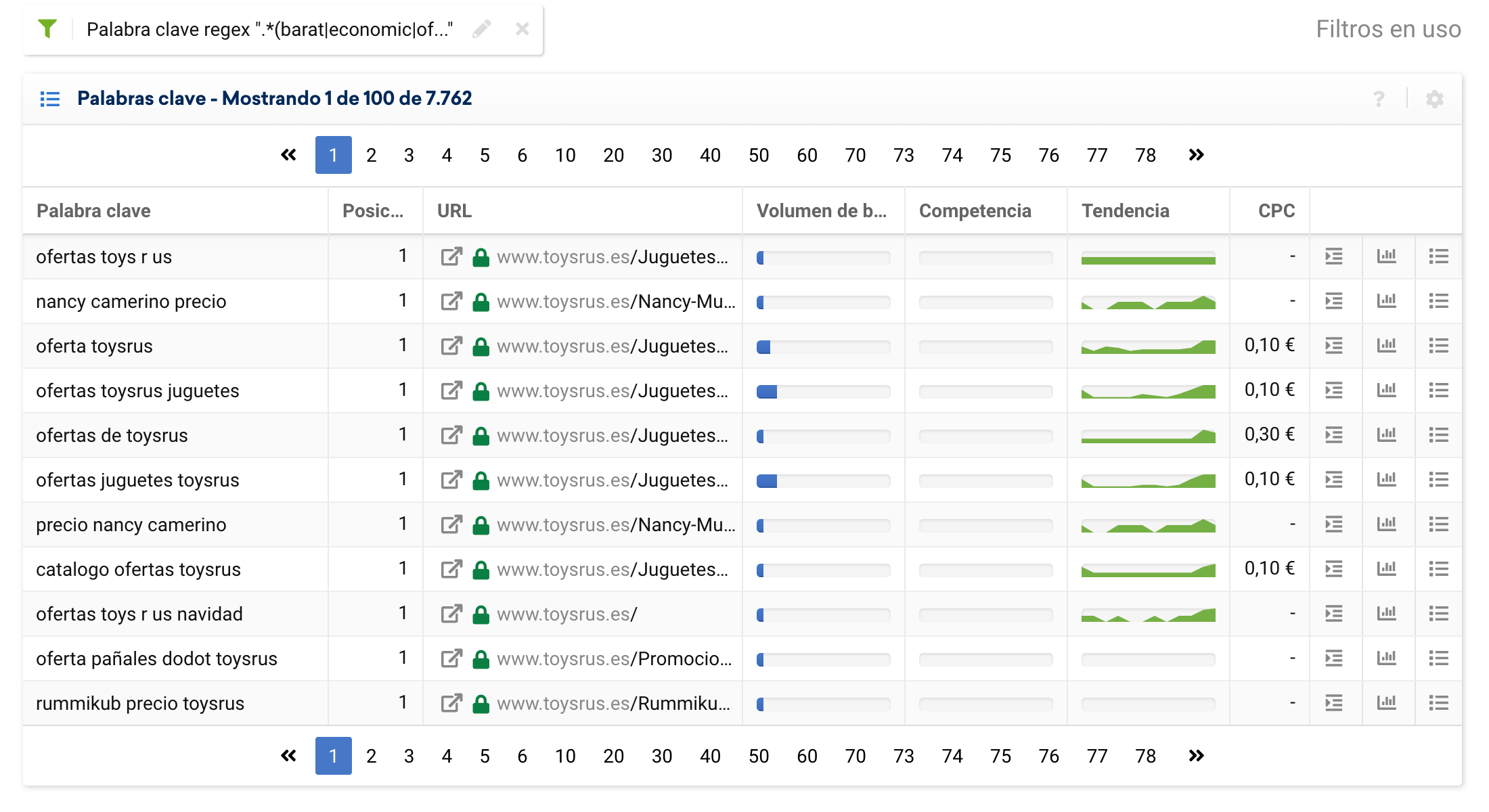Click green lock icon in 'ofertas toysrus juguetes' row
The width and height of the screenshot is (1489, 812).
481,391
